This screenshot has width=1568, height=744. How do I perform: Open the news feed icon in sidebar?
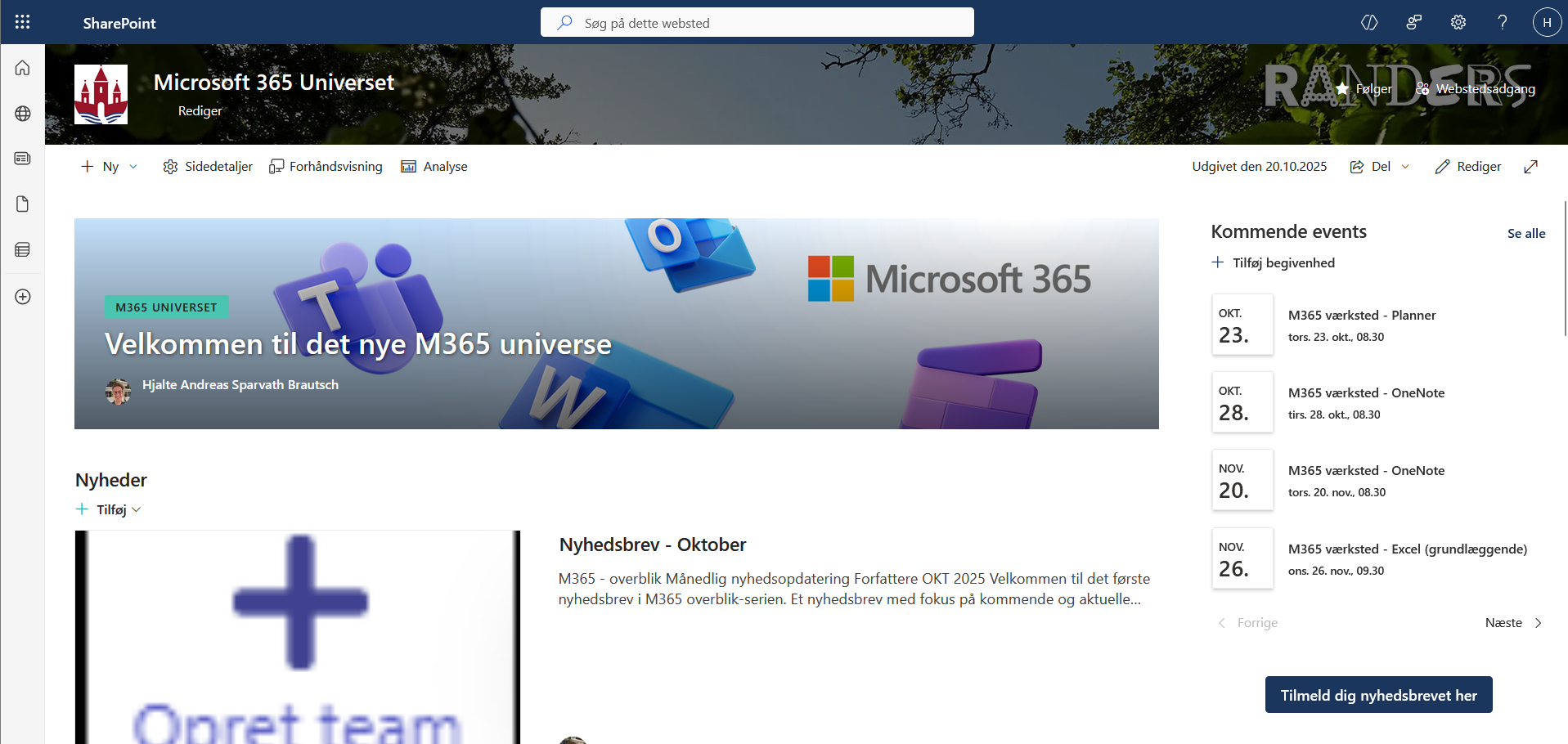coord(22,159)
